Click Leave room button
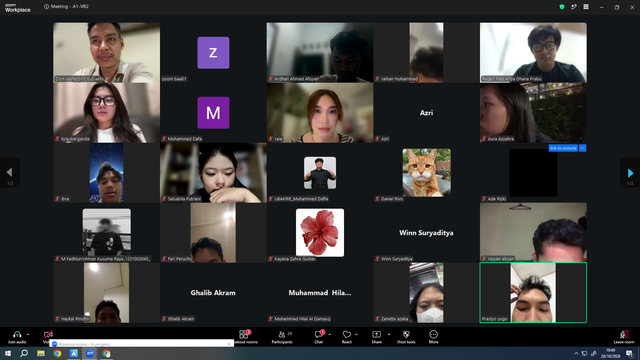The width and height of the screenshot is (640, 360). pyautogui.click(x=624, y=337)
